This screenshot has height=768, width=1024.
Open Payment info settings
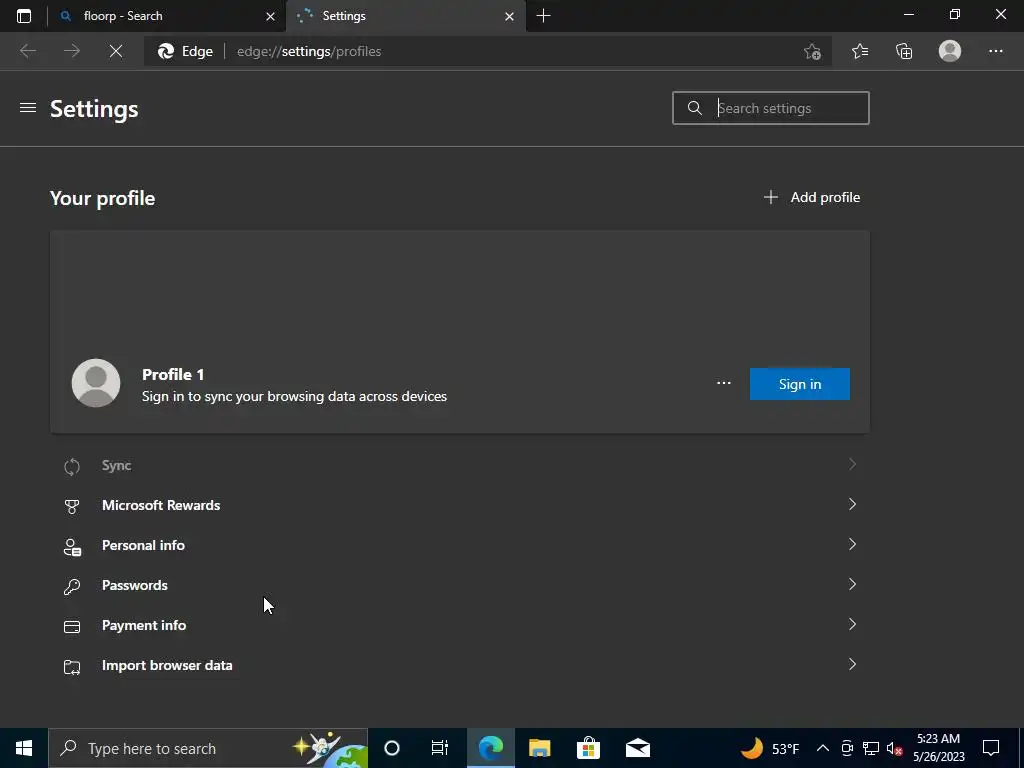point(460,626)
